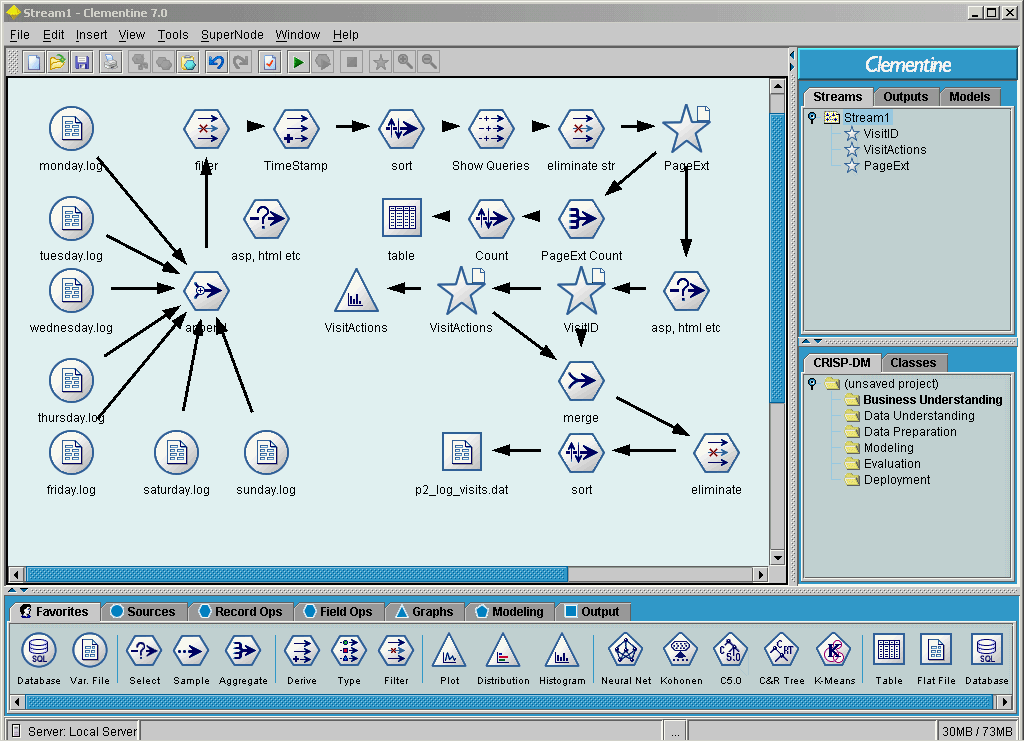Click the VisitActions histogram graph node
1024x741 pixels.
356,291
